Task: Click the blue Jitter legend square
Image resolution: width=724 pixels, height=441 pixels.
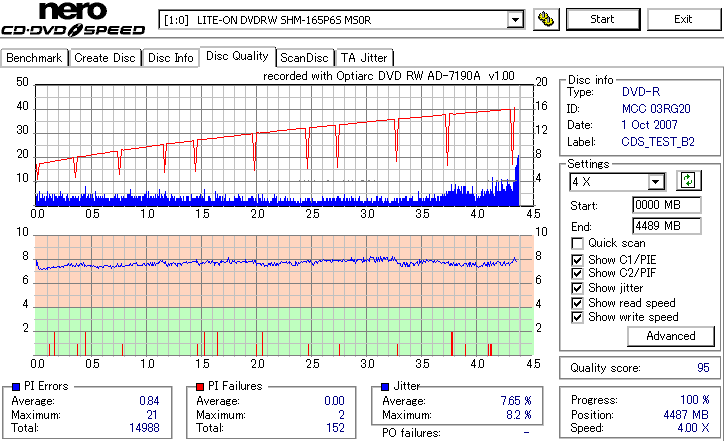Action: point(385,387)
